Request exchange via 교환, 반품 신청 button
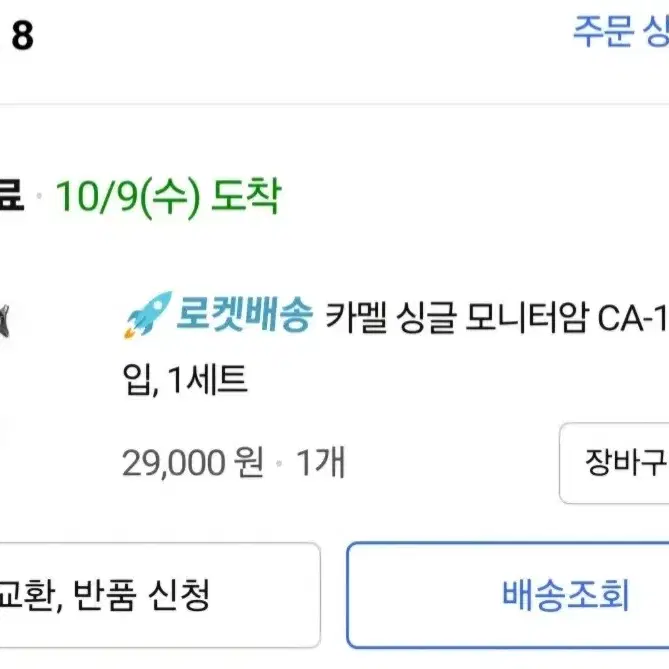This screenshot has height=669, width=669. tap(160, 595)
